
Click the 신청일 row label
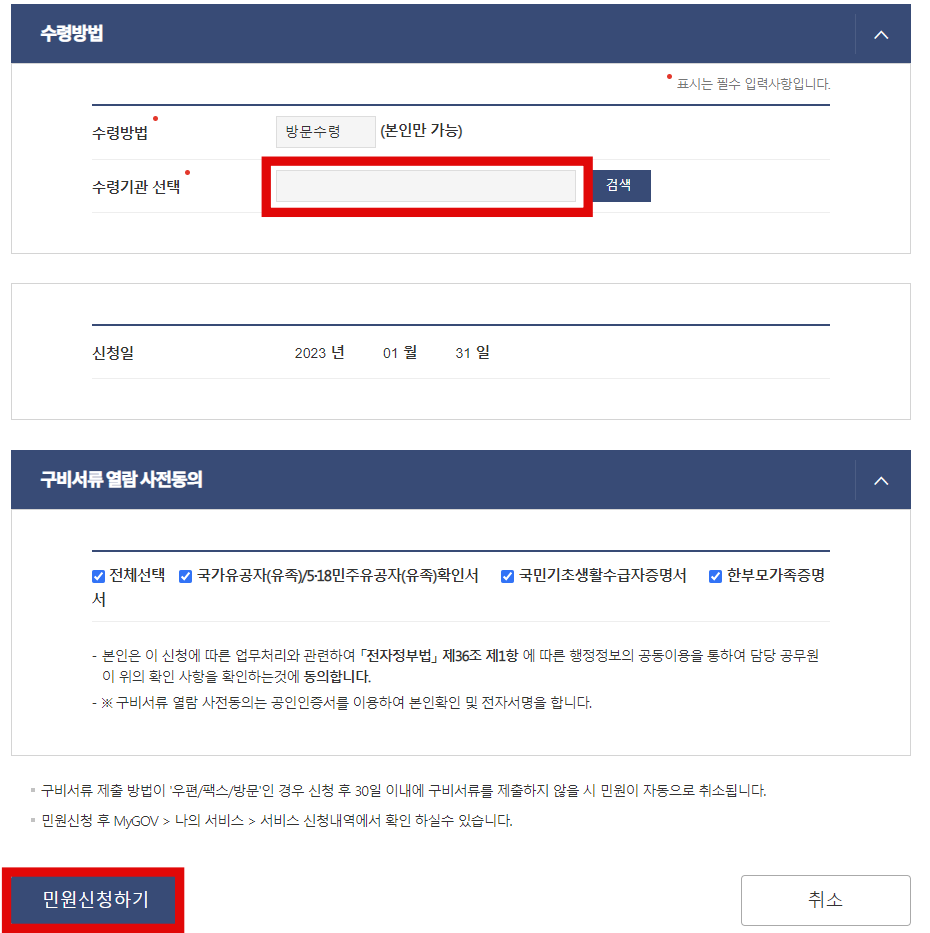pos(113,353)
